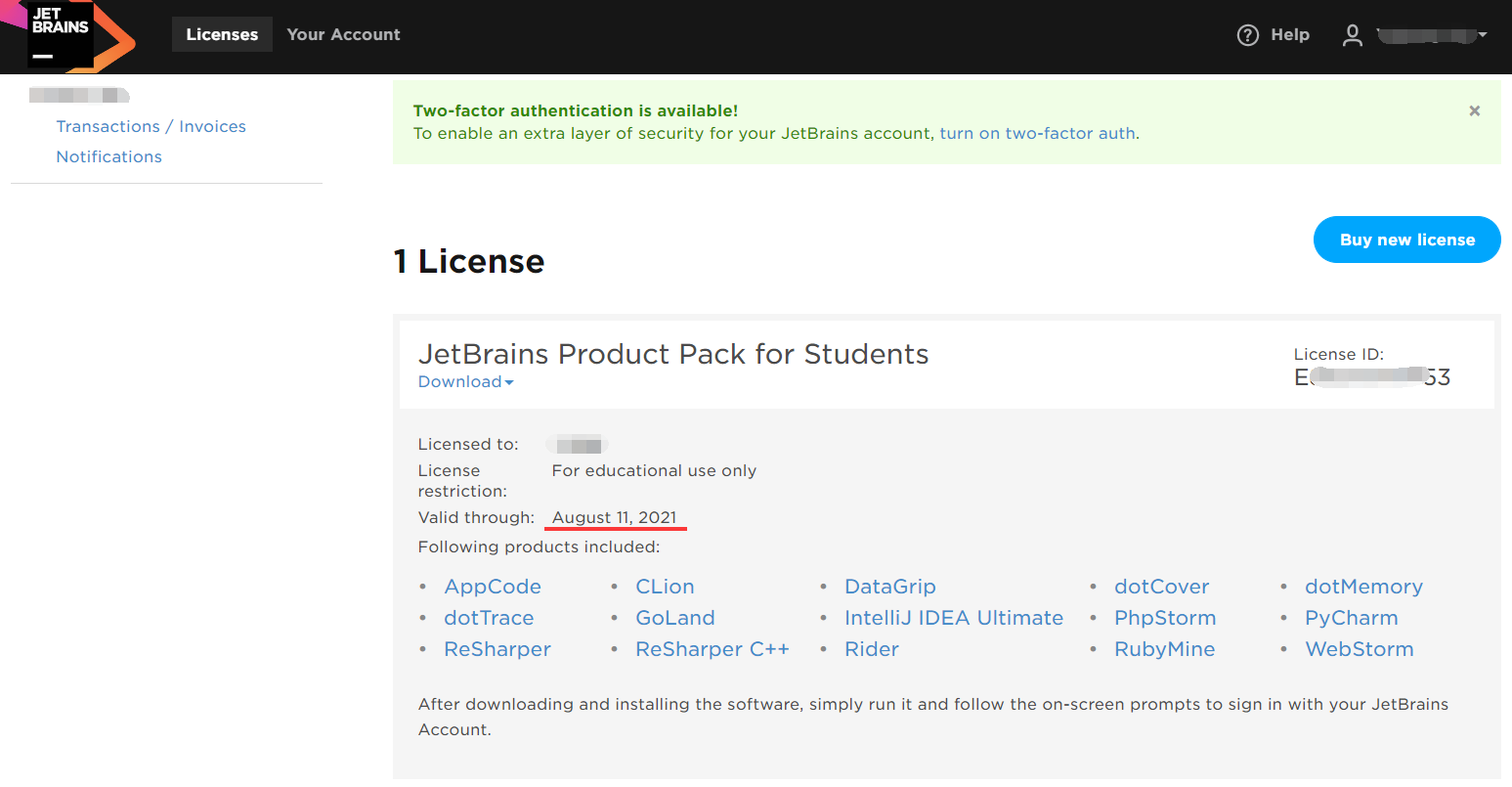Screen dimensions: 1512x787
Task: Open the ReSharper product link
Action: 497,649
